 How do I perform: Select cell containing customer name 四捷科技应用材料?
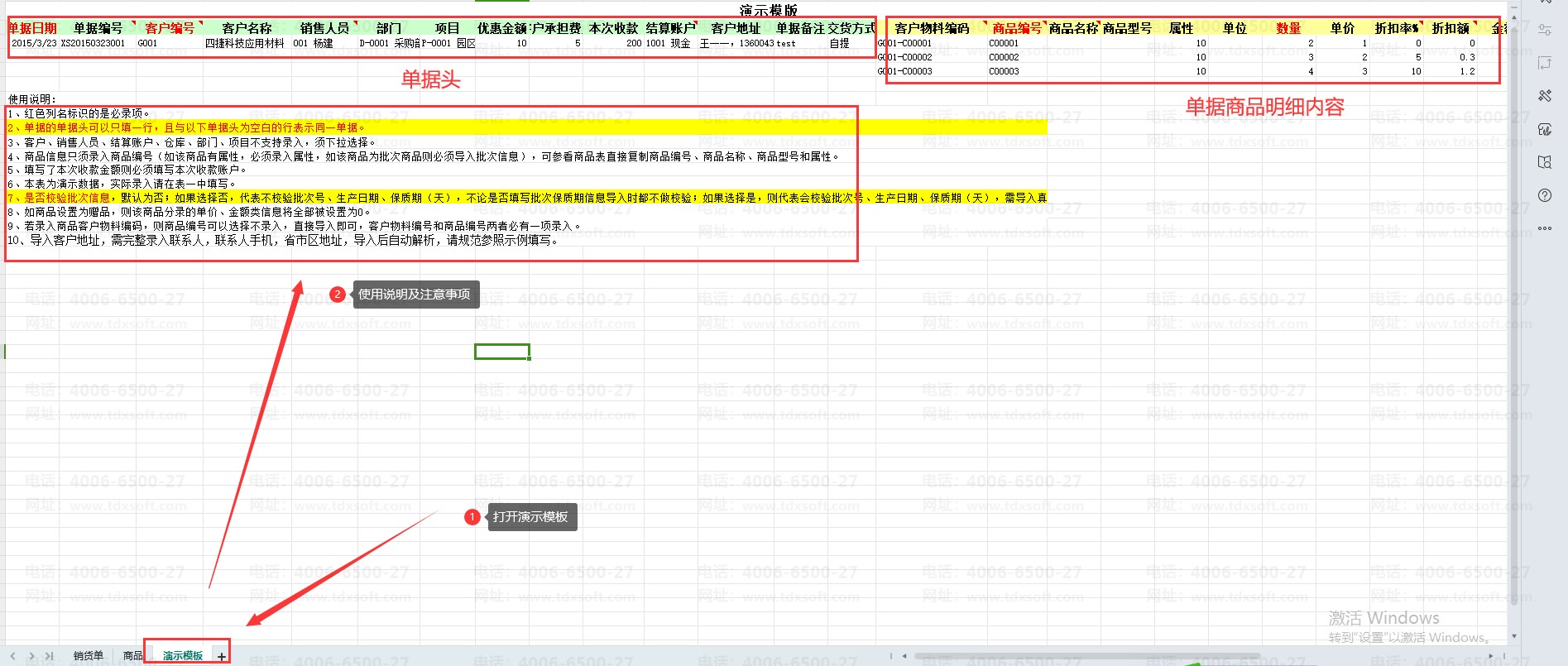pos(245,43)
